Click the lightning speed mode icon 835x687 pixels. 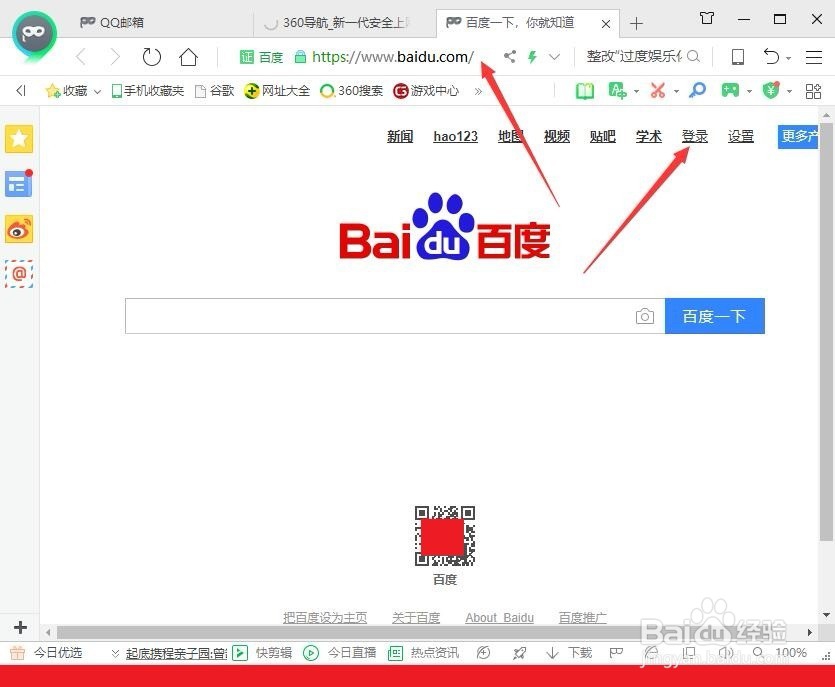click(532, 56)
